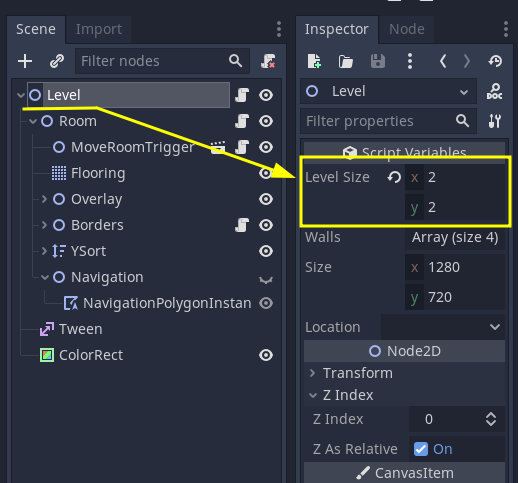The height and width of the screenshot is (483, 518).
Task: Click the Tween node icon
Action: 47,329
